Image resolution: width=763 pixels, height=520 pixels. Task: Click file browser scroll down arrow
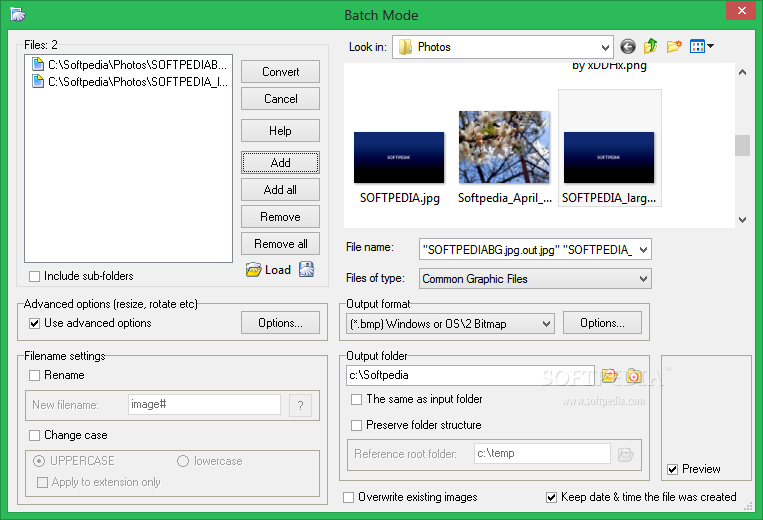(742, 219)
